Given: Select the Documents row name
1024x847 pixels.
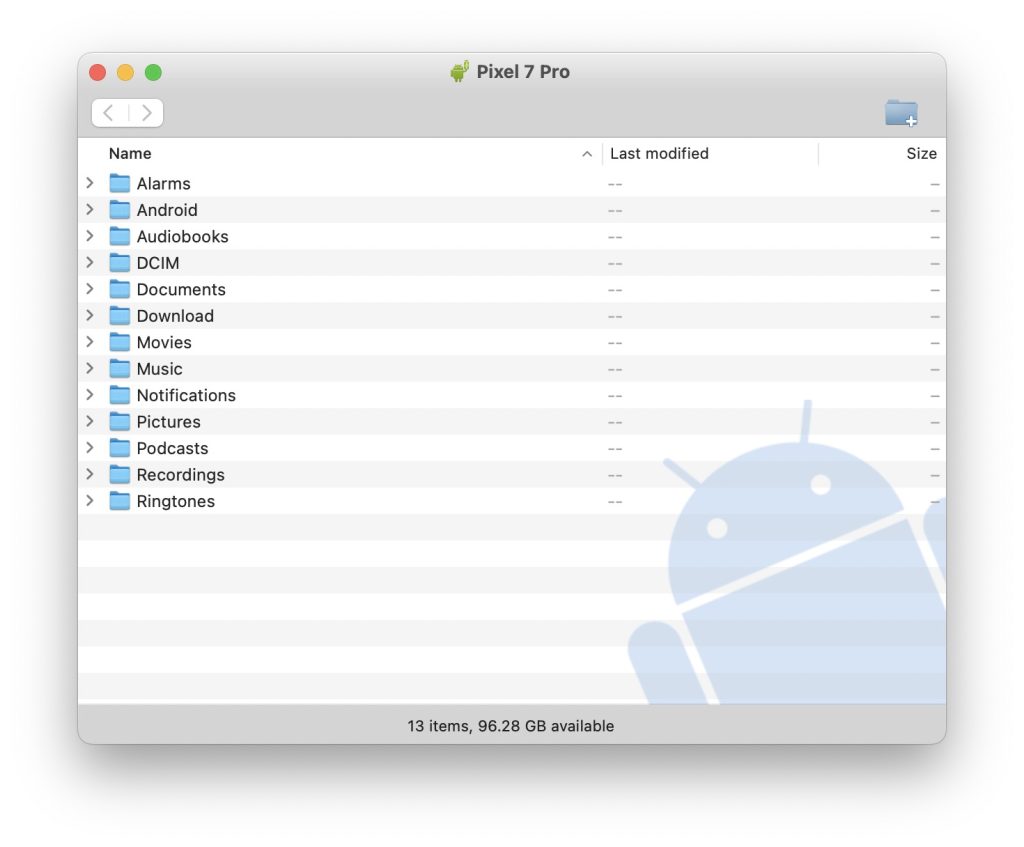Looking at the screenshot, I should pyautogui.click(x=181, y=289).
